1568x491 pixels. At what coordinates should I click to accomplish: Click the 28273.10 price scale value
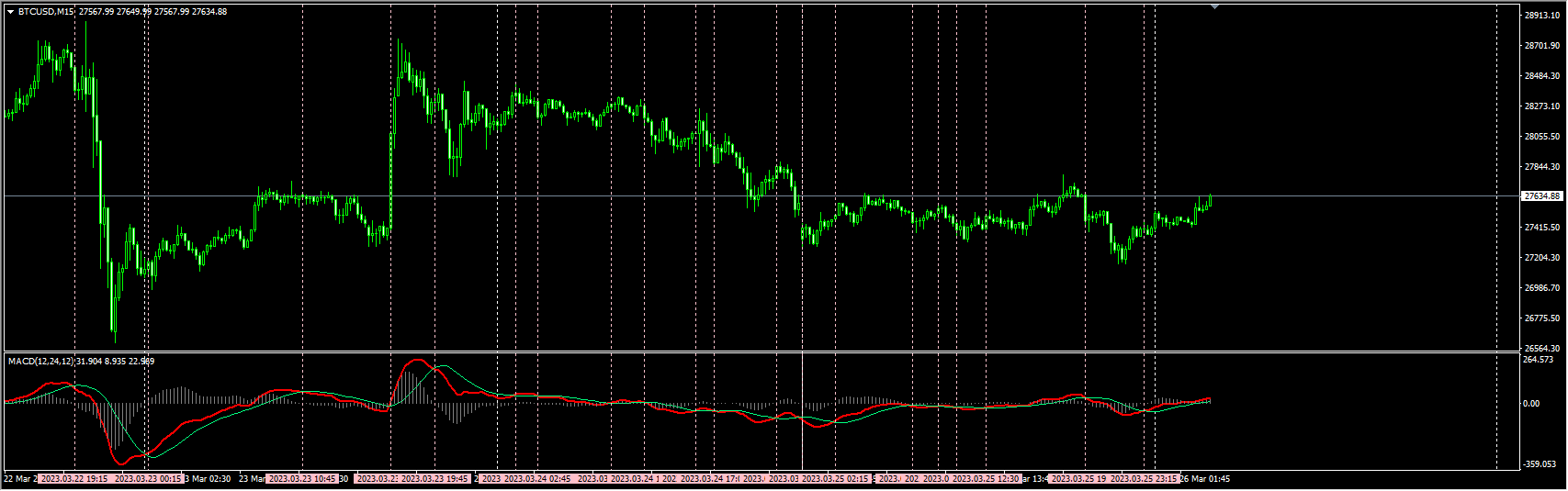pos(1542,106)
